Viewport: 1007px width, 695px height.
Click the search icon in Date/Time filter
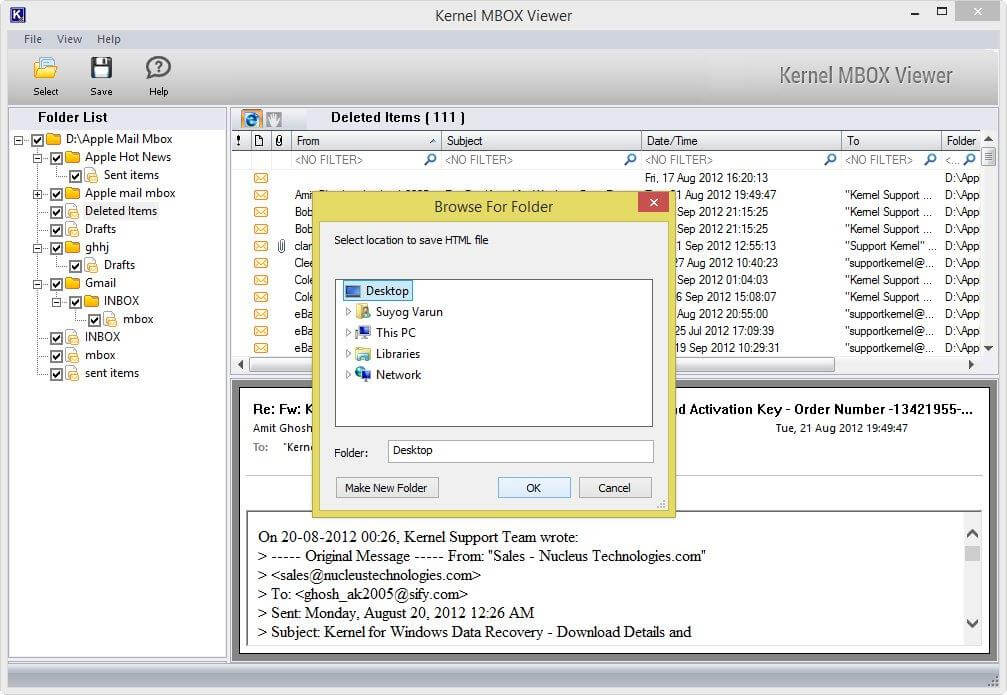(x=830, y=159)
